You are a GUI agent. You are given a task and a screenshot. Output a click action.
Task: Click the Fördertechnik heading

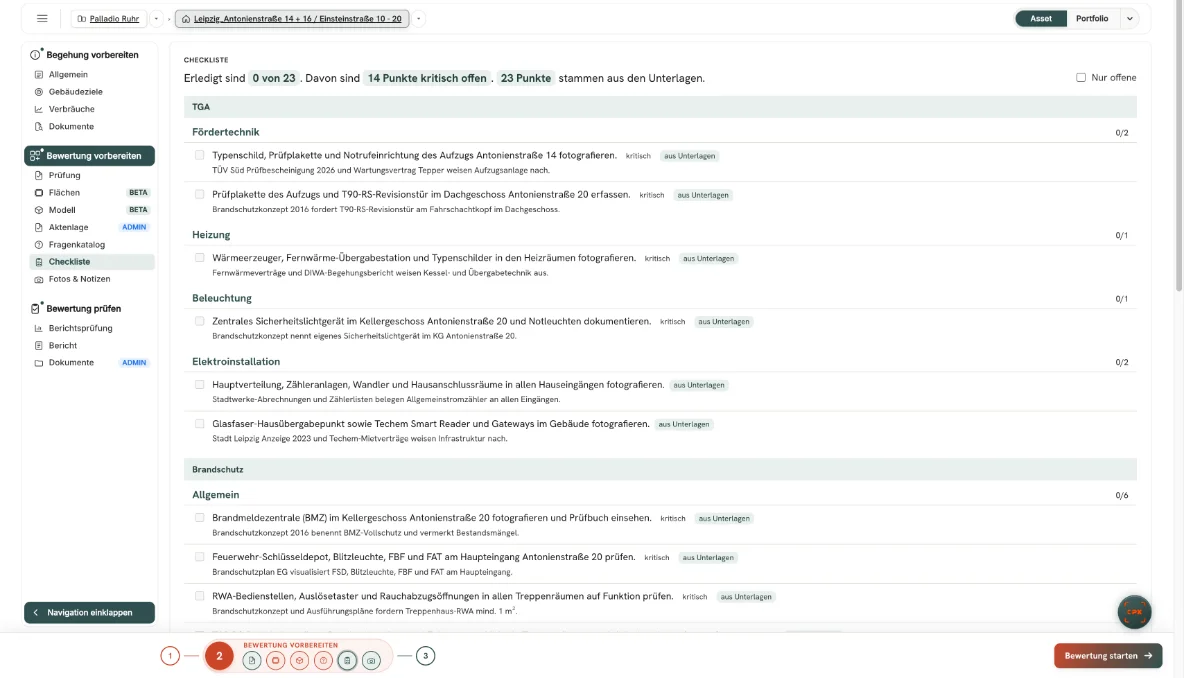pyautogui.click(x=226, y=132)
